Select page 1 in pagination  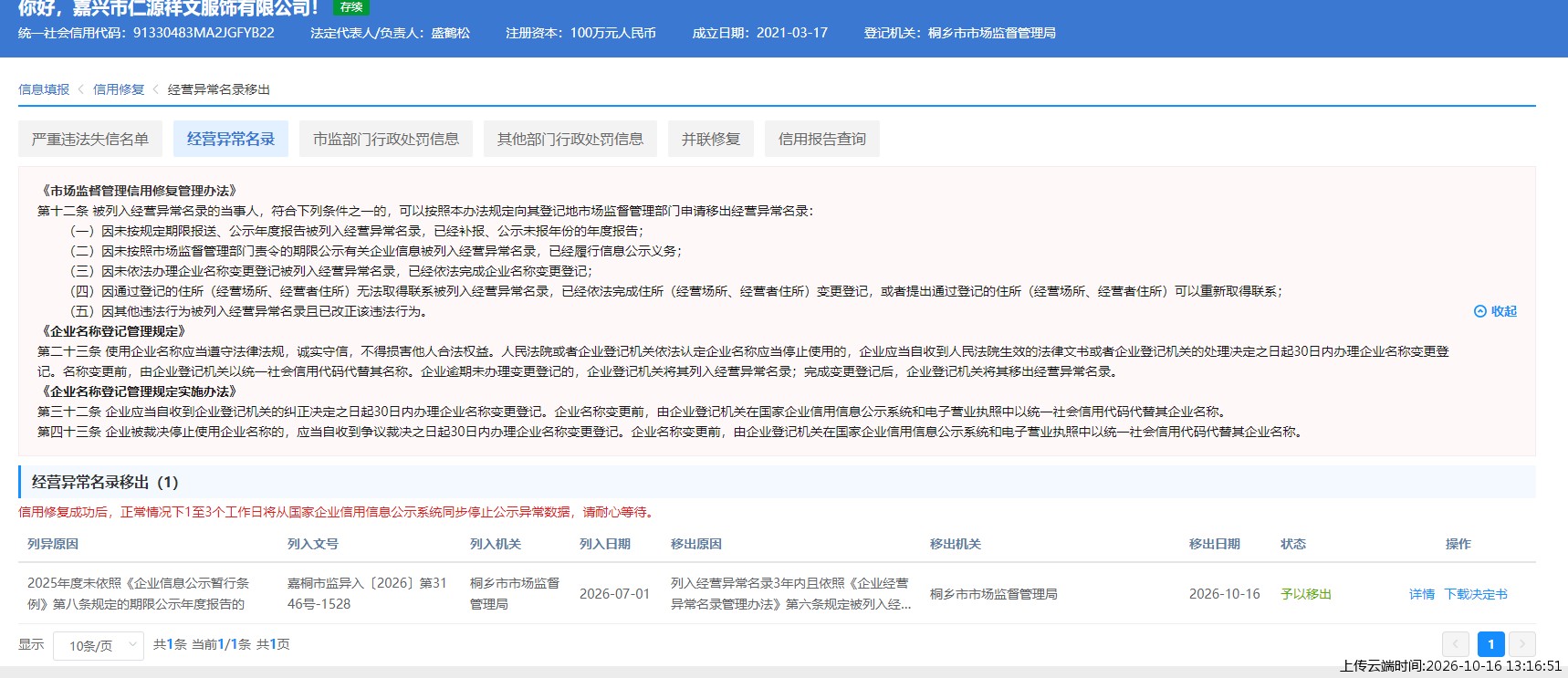click(1490, 644)
